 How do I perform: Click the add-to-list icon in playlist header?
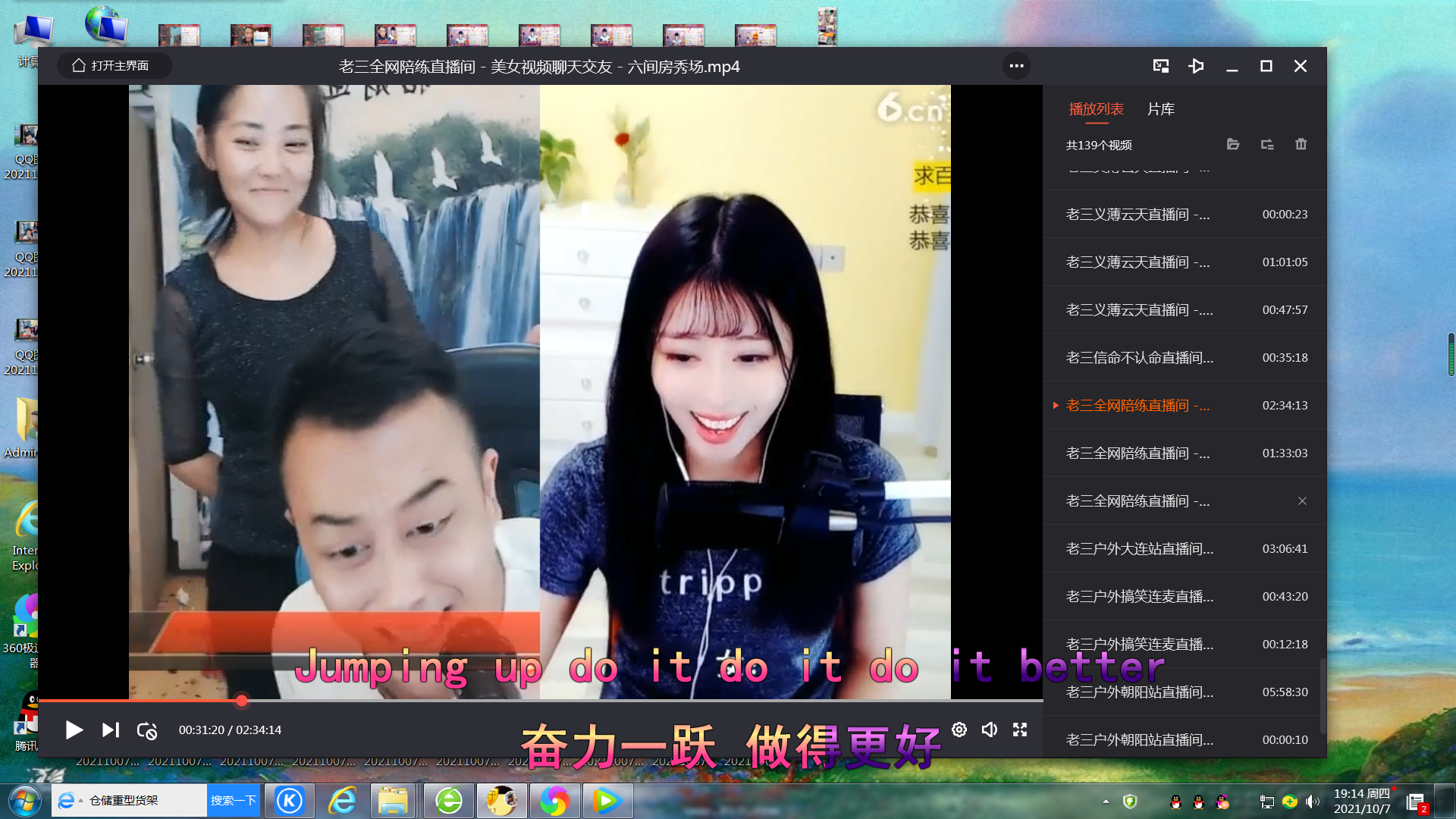point(1267,144)
